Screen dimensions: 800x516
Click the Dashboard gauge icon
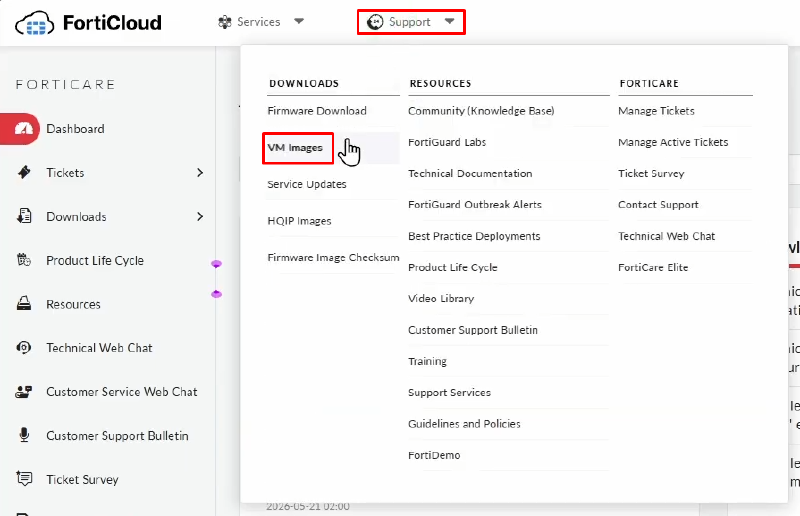(x=23, y=129)
